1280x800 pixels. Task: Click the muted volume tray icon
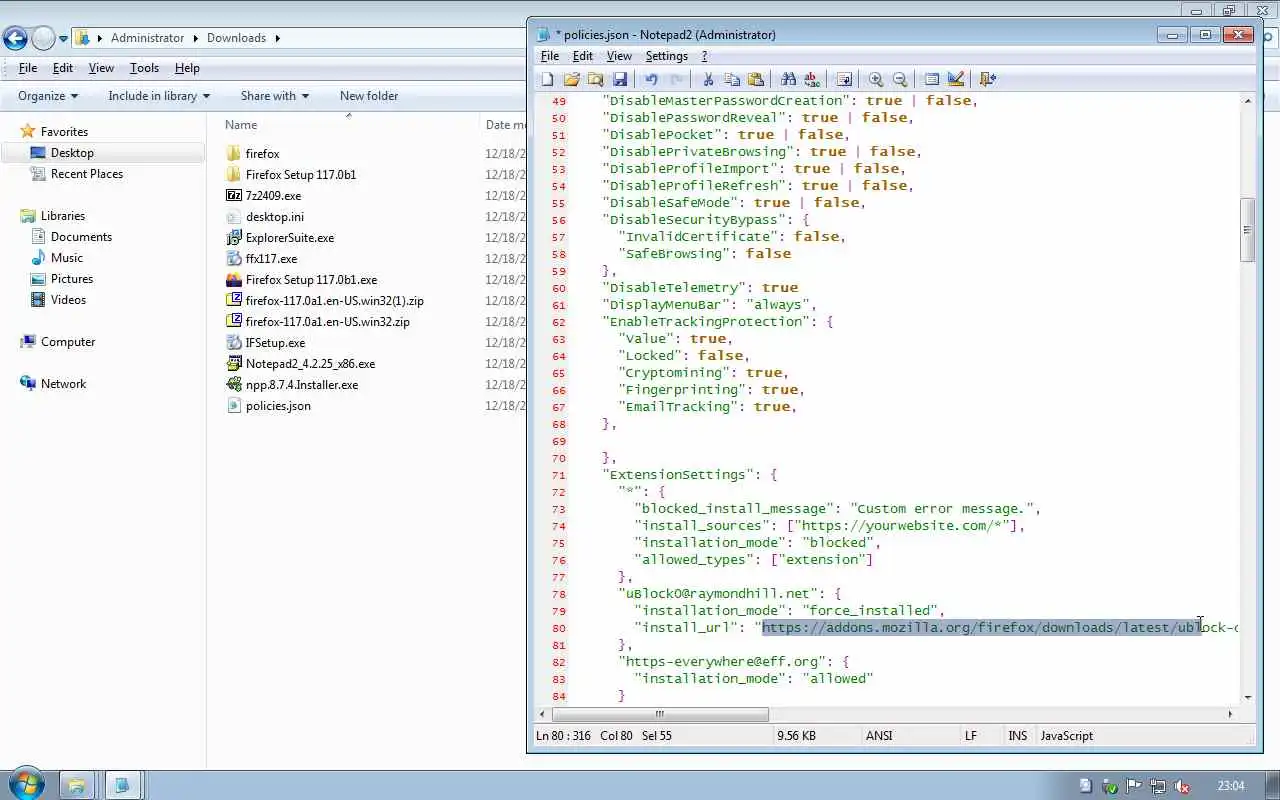(x=1181, y=786)
